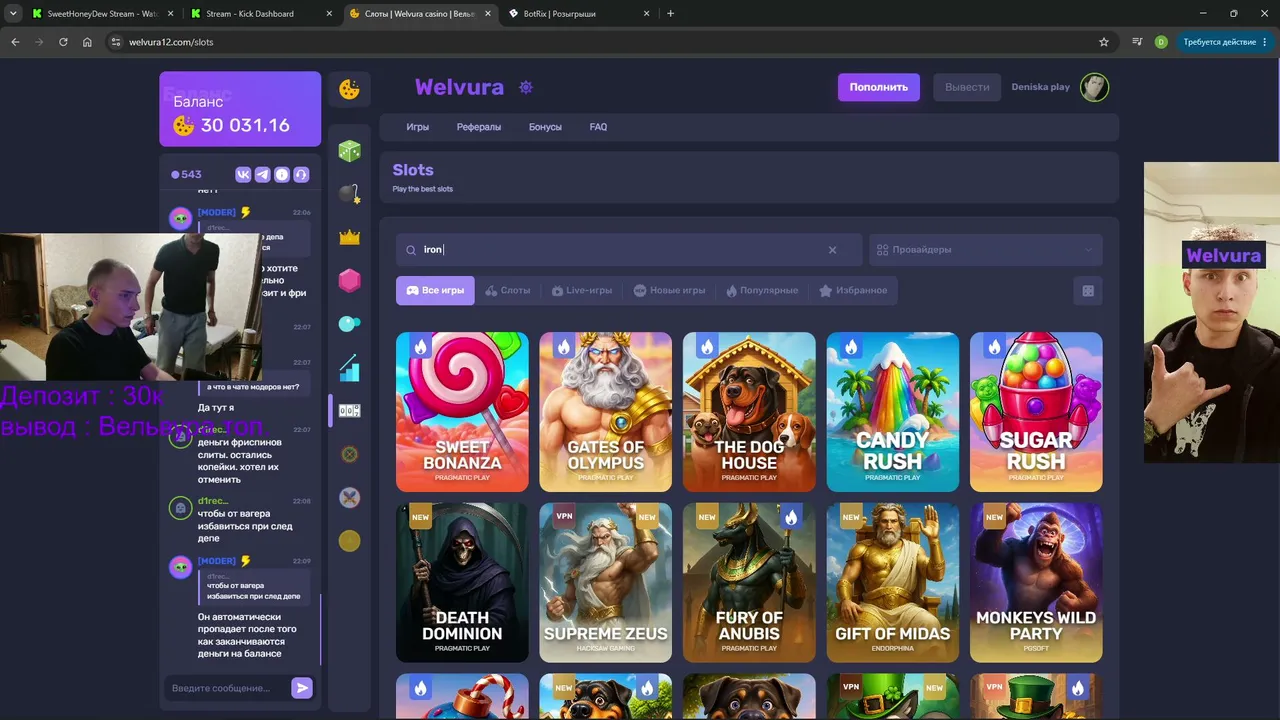The image size is (1280, 720).
Task: Open the Gates of Olympus slot
Action: click(x=605, y=412)
